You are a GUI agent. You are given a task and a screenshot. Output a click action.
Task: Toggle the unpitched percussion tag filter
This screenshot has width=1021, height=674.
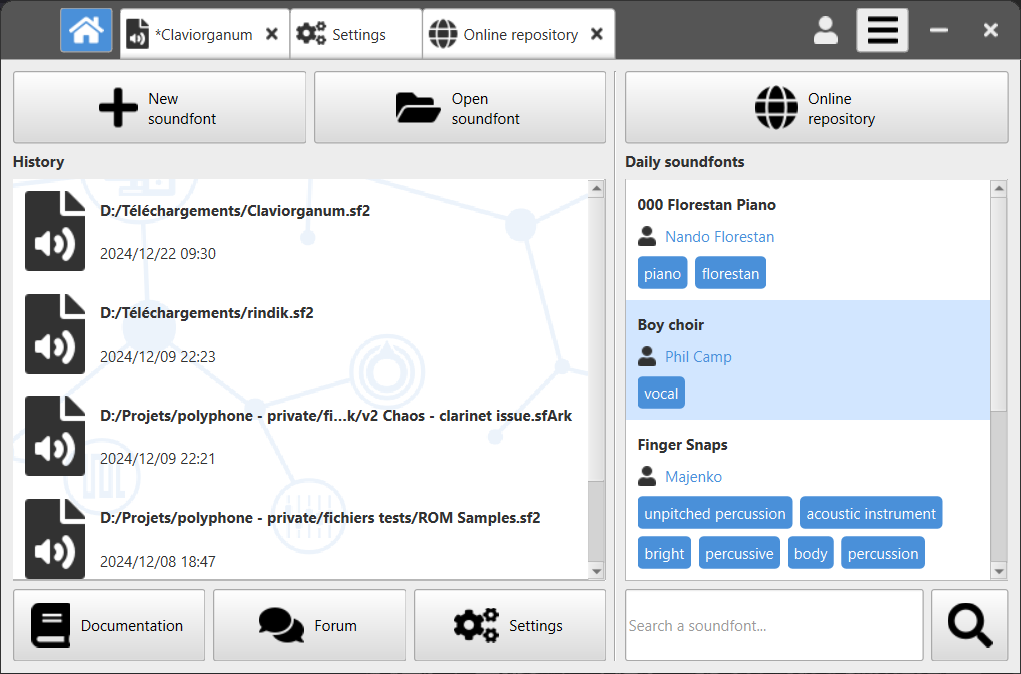point(714,512)
